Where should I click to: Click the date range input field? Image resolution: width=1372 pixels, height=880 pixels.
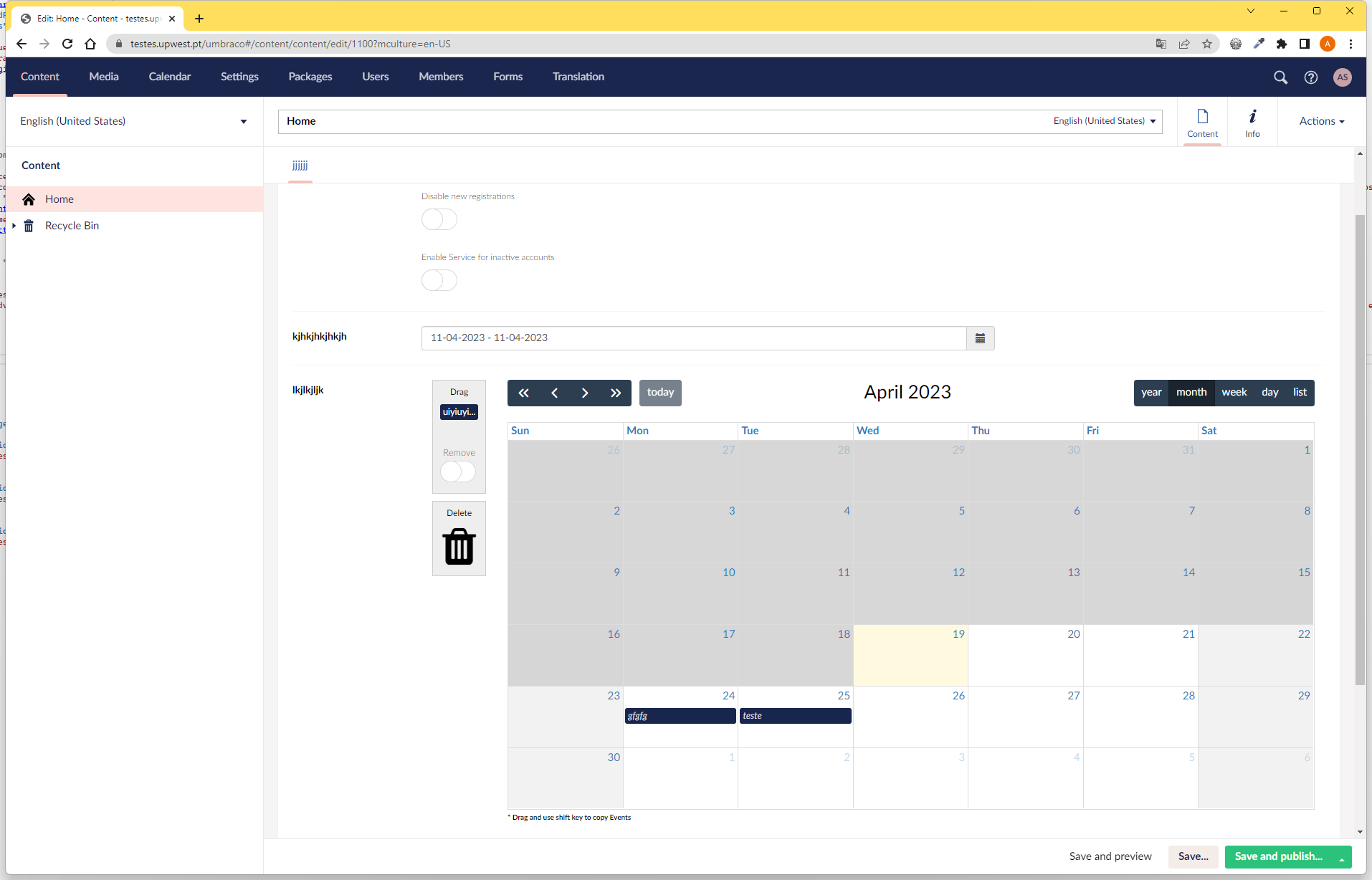point(693,338)
